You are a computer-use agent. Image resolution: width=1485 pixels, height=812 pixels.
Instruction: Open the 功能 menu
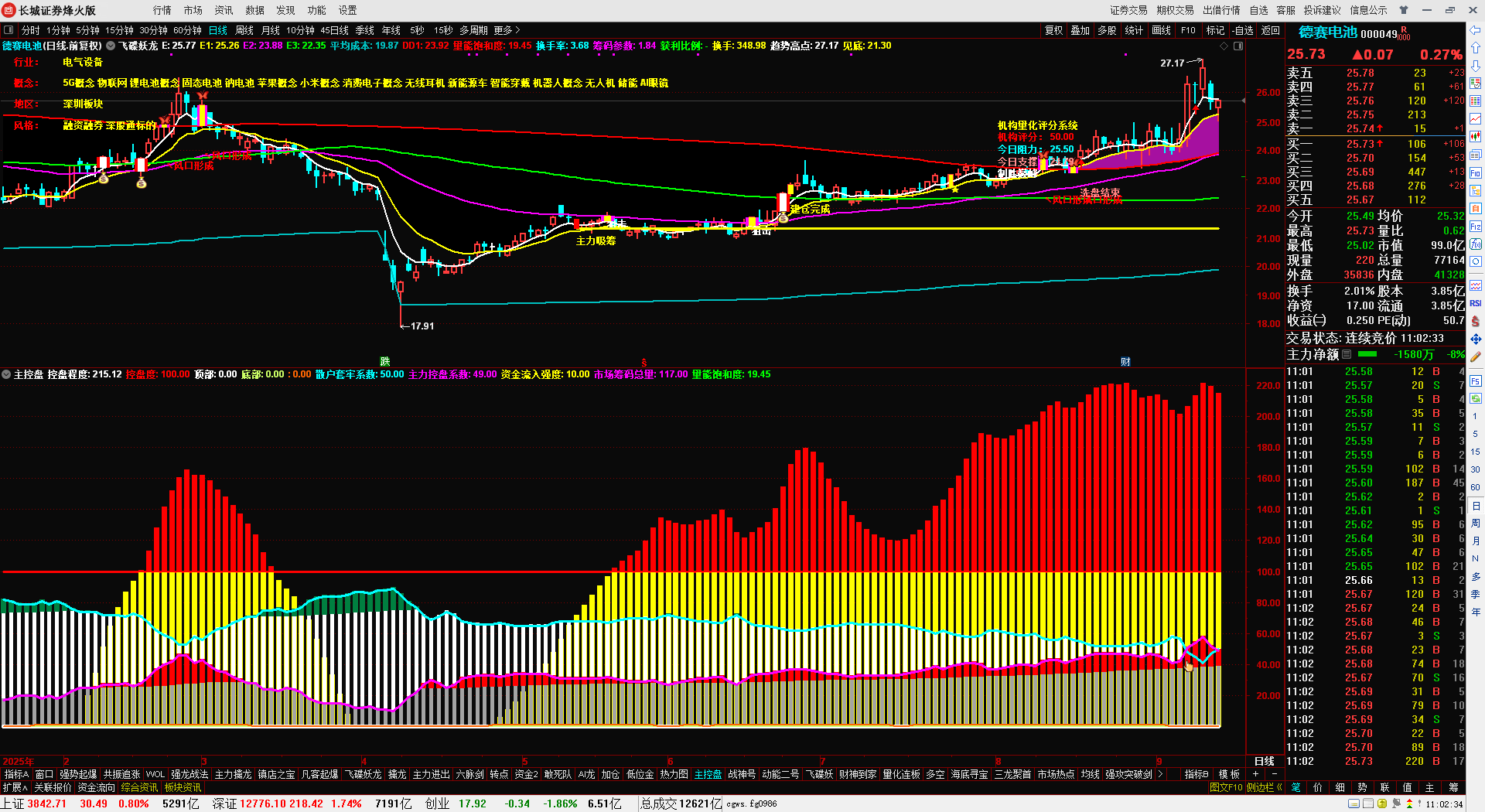(317, 10)
